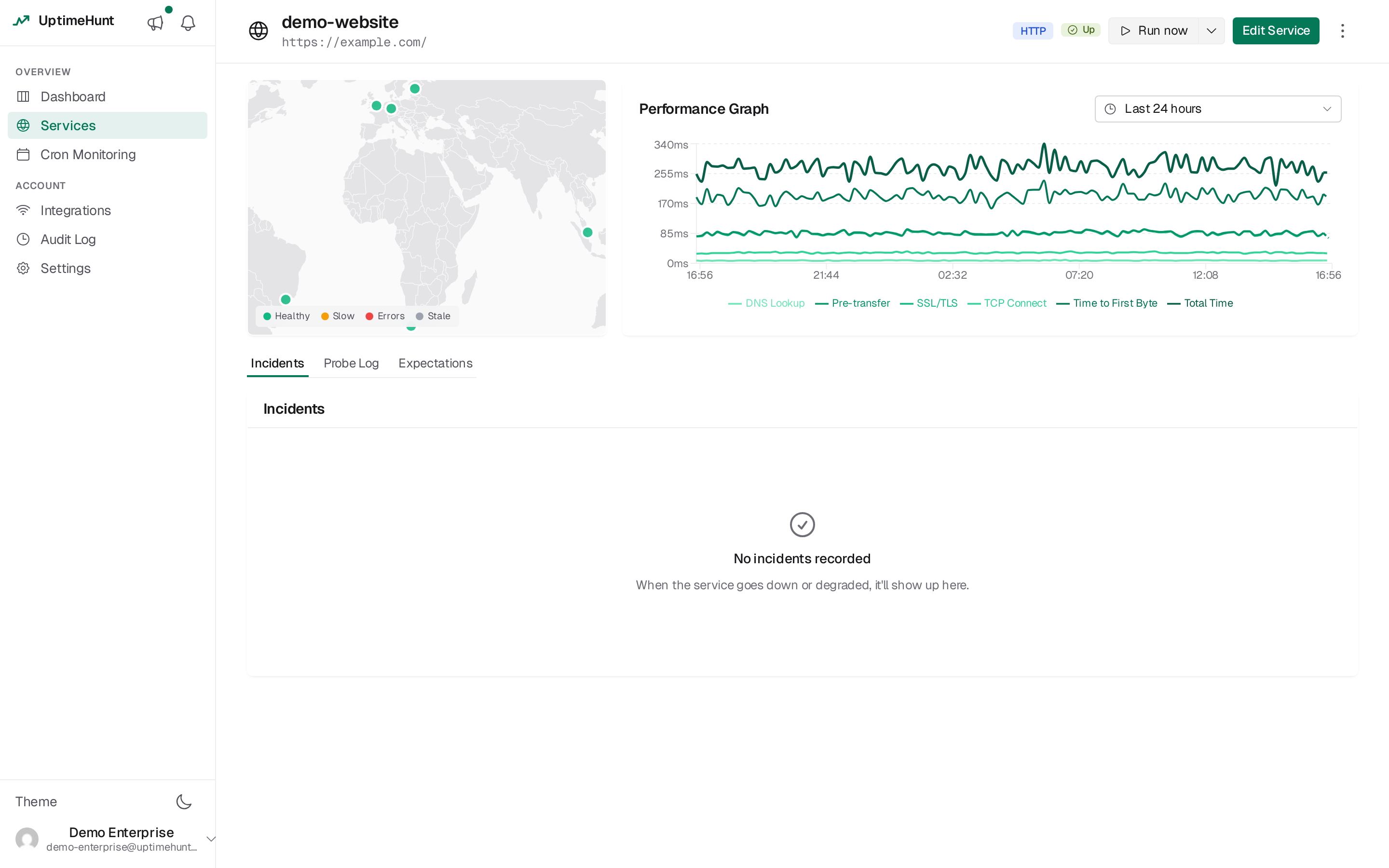1389x868 pixels.
Task: Click the demo-website title
Action: coord(340,22)
